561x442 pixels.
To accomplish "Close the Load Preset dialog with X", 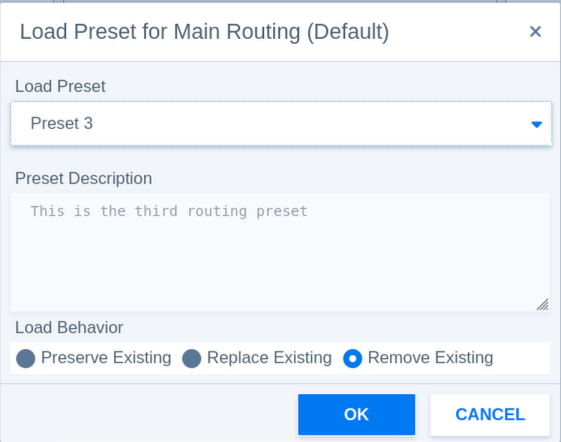I will tap(535, 31).
